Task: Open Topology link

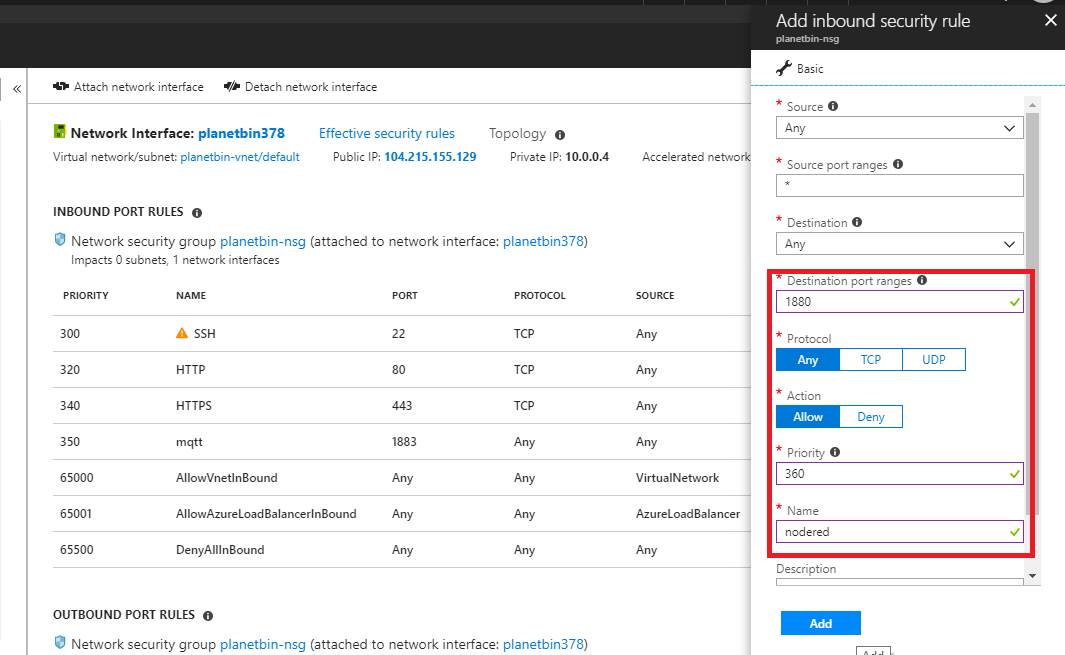Action: [x=517, y=133]
